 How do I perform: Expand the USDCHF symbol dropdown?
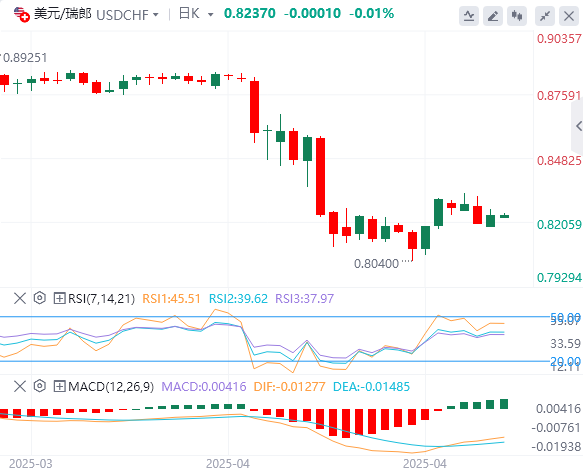pyautogui.click(x=156, y=15)
